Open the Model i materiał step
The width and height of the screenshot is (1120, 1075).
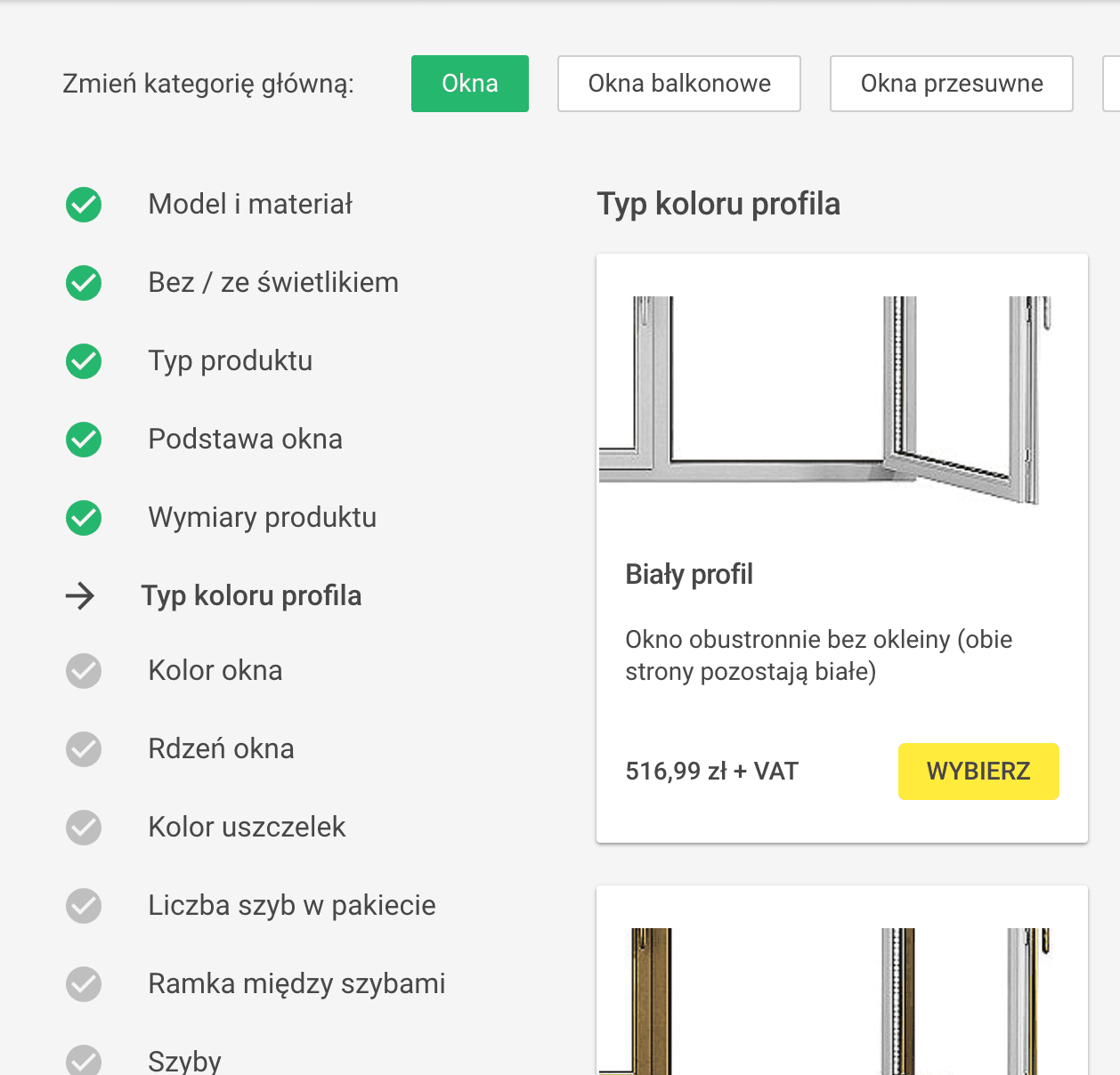(x=250, y=205)
